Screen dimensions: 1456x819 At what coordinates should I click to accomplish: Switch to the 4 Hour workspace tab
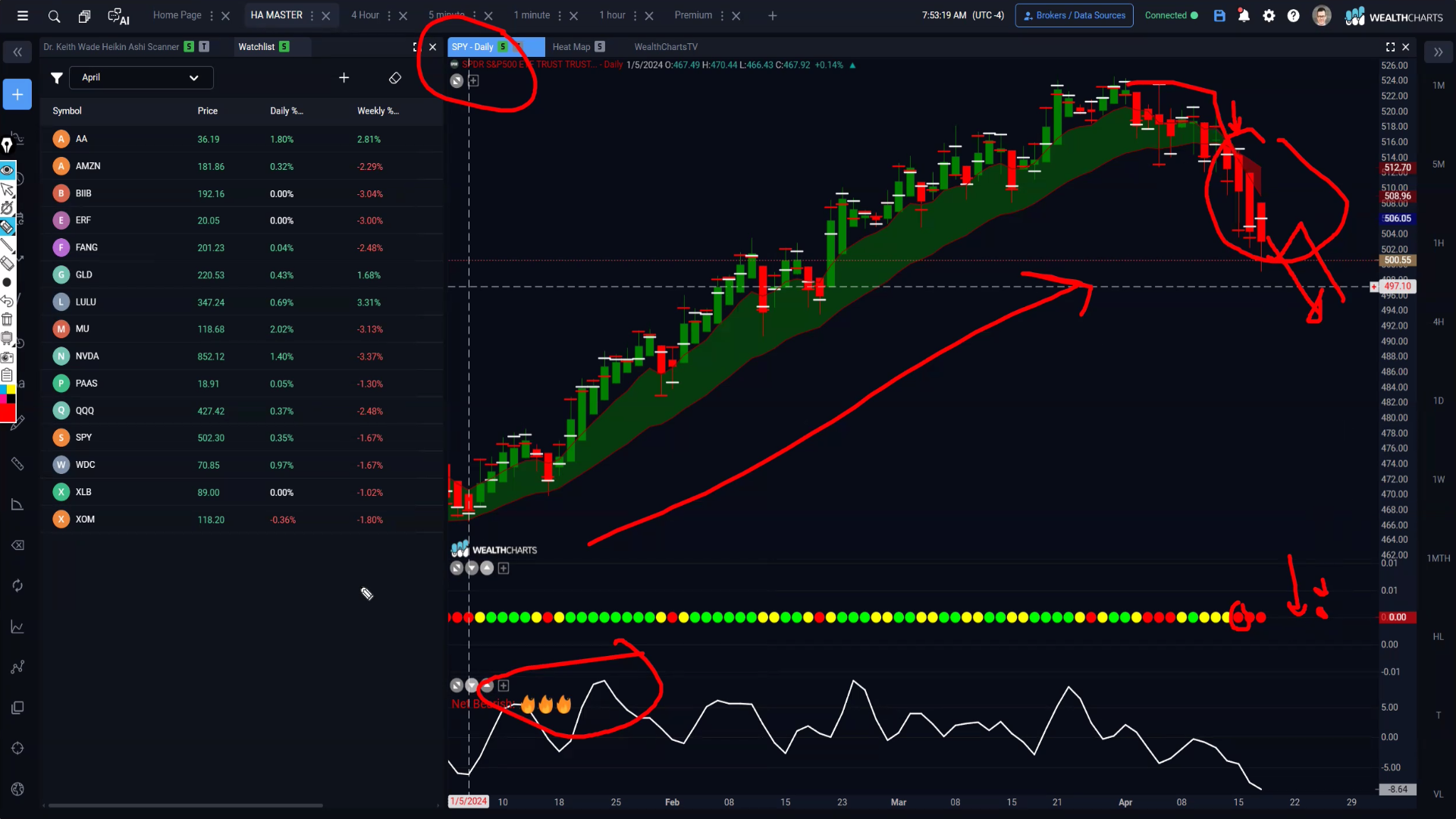click(365, 15)
